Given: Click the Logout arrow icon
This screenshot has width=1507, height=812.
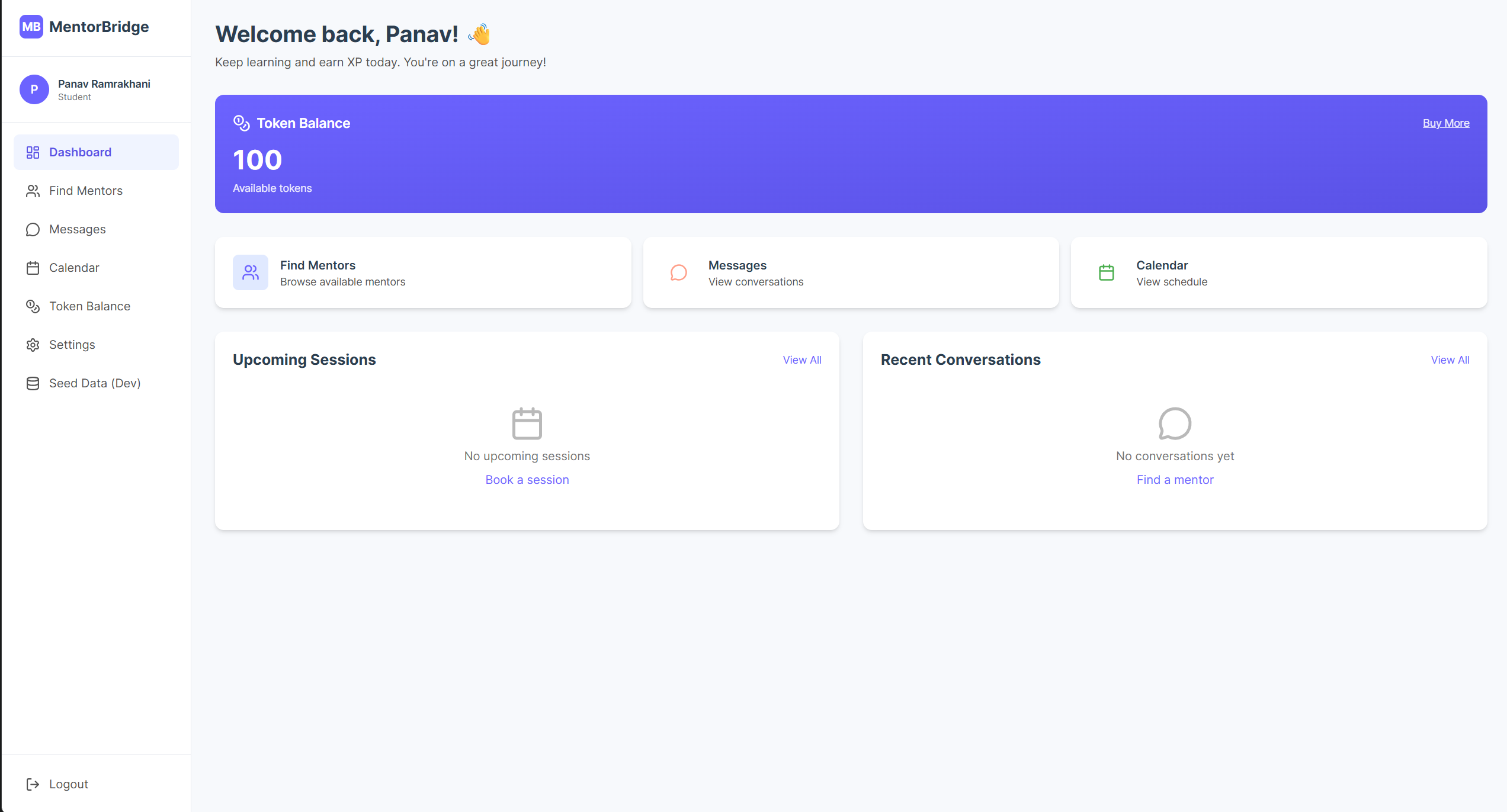Looking at the screenshot, I should click(x=33, y=784).
